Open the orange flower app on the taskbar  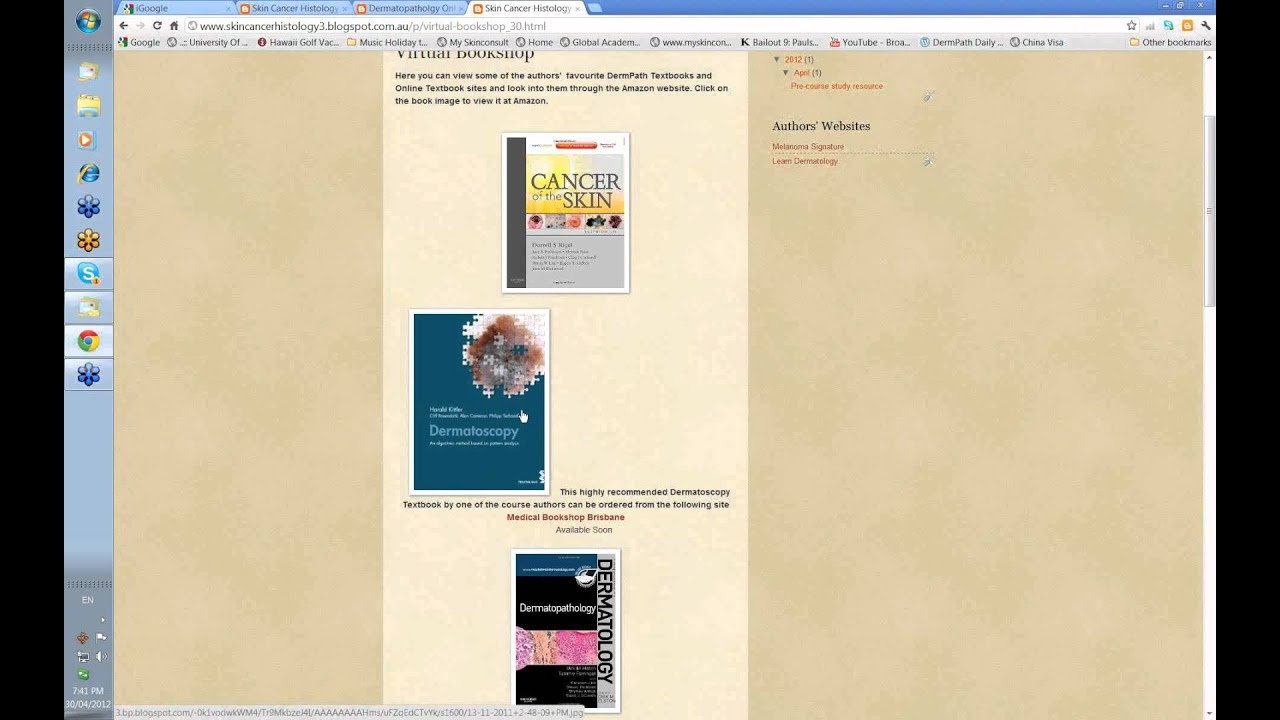[88, 240]
